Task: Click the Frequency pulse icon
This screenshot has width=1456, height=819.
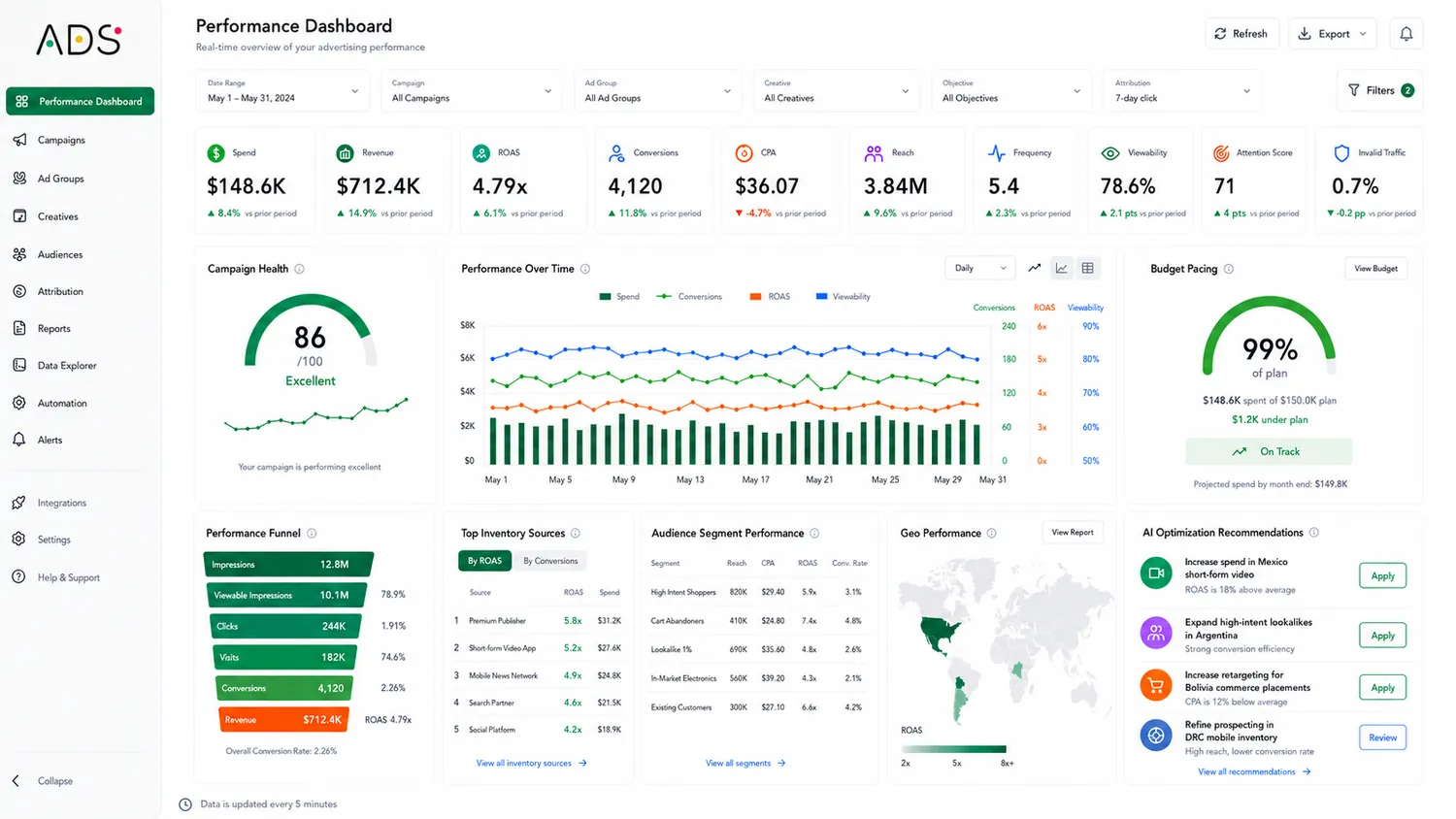Action: (x=997, y=153)
